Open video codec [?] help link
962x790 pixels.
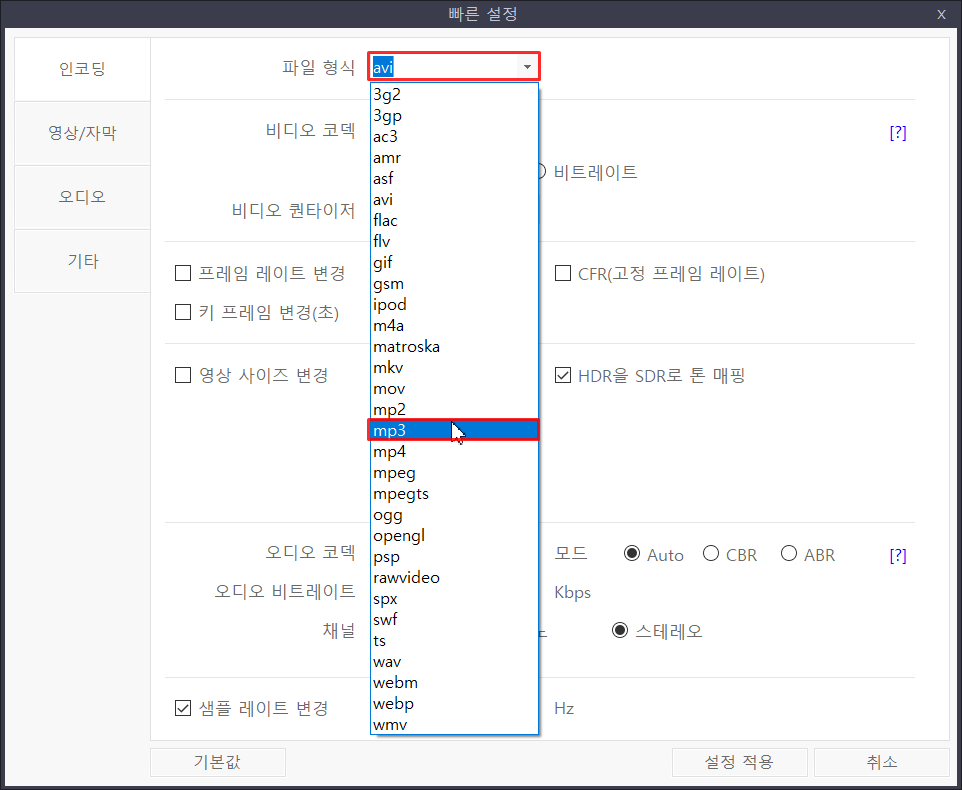pos(898,132)
